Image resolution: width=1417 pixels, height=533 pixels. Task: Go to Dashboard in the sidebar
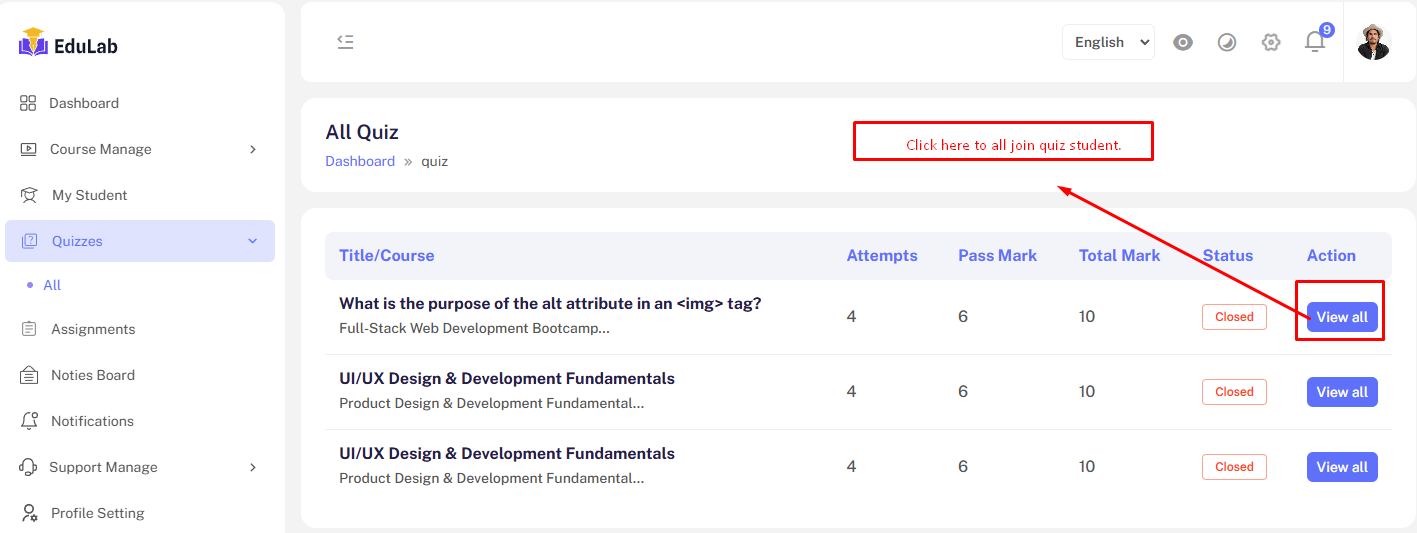coord(84,103)
